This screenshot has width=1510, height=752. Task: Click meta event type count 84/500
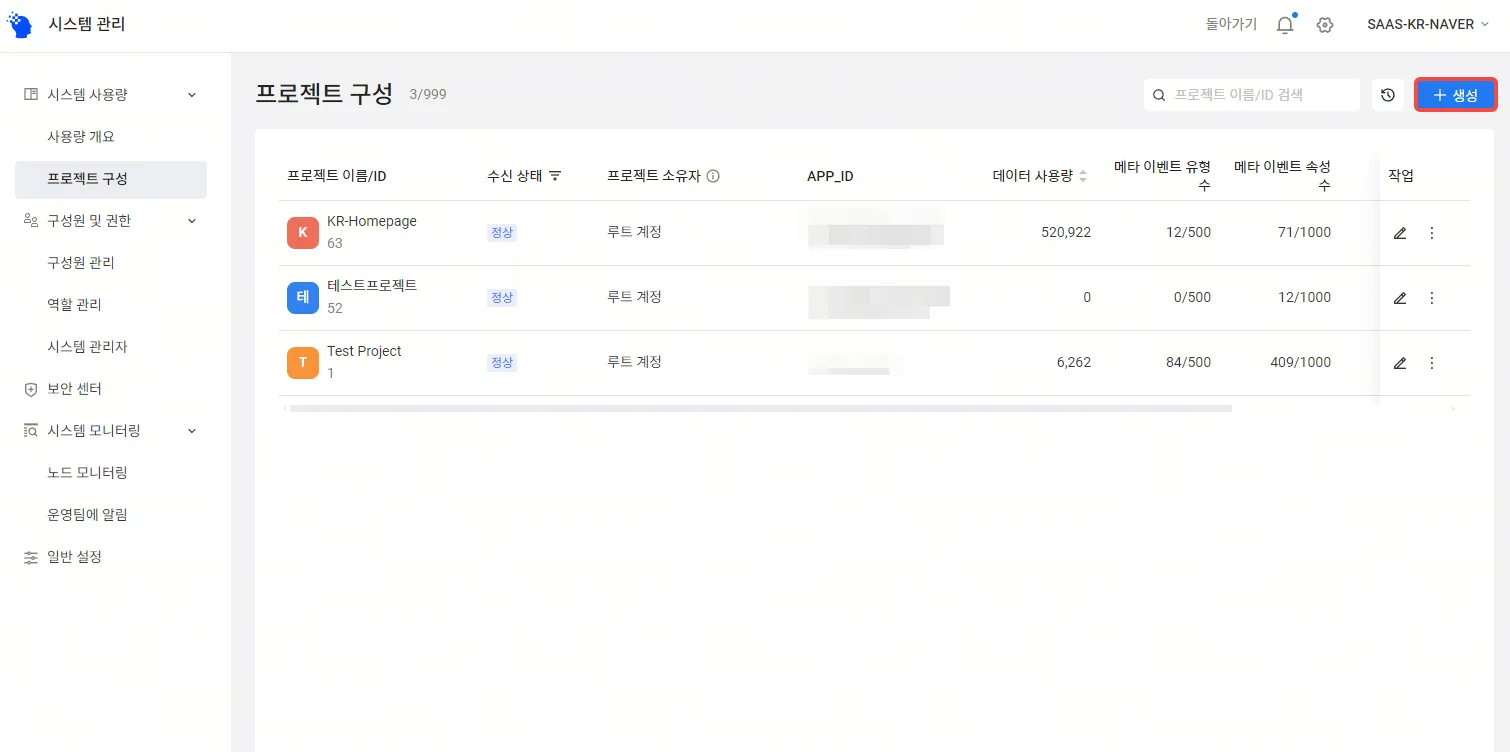tap(1188, 362)
